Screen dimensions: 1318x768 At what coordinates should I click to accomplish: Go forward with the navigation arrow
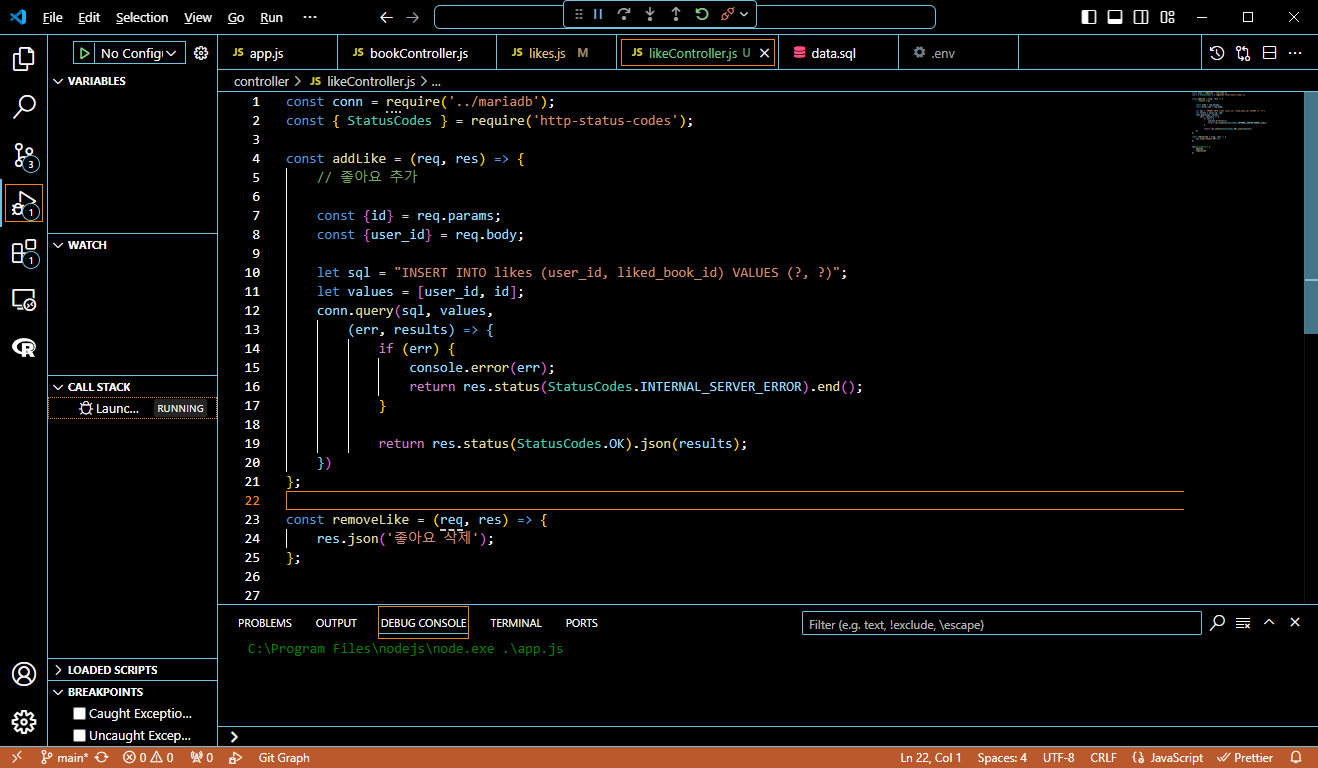(x=414, y=17)
